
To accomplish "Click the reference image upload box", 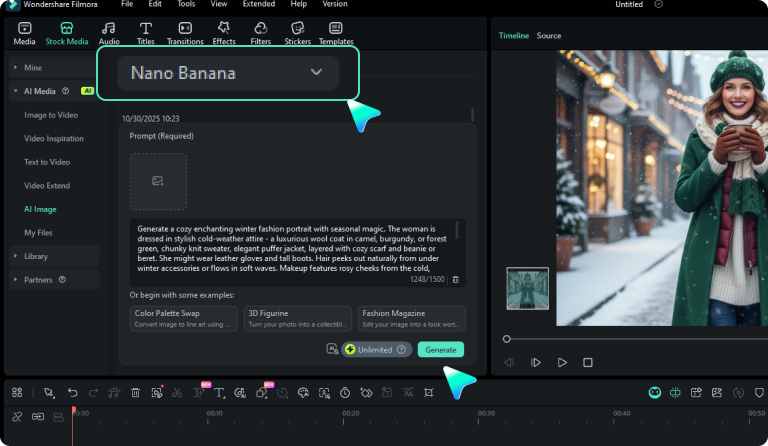I will click(x=158, y=182).
